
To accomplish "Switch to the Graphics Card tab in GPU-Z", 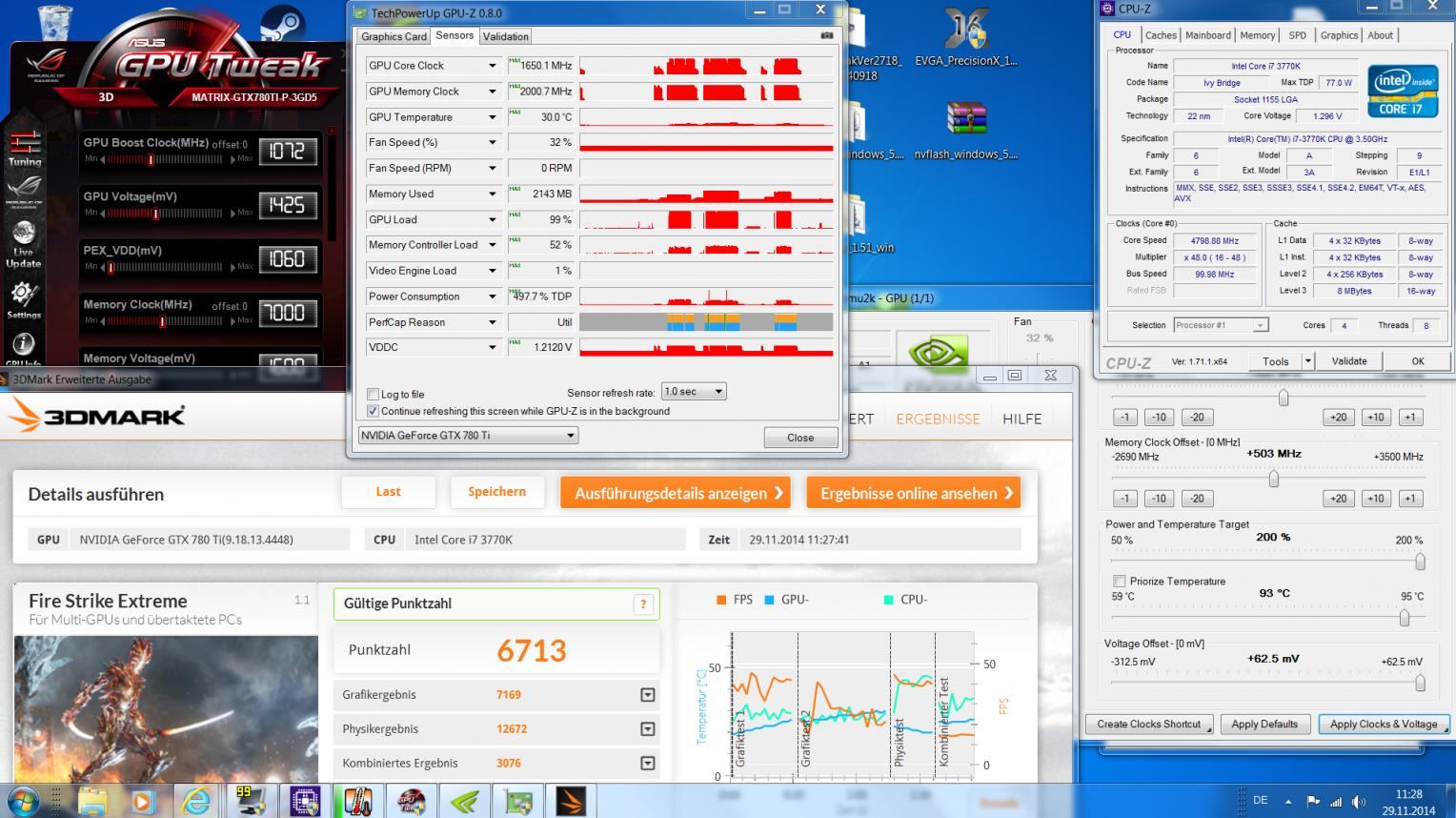I will pyautogui.click(x=394, y=36).
